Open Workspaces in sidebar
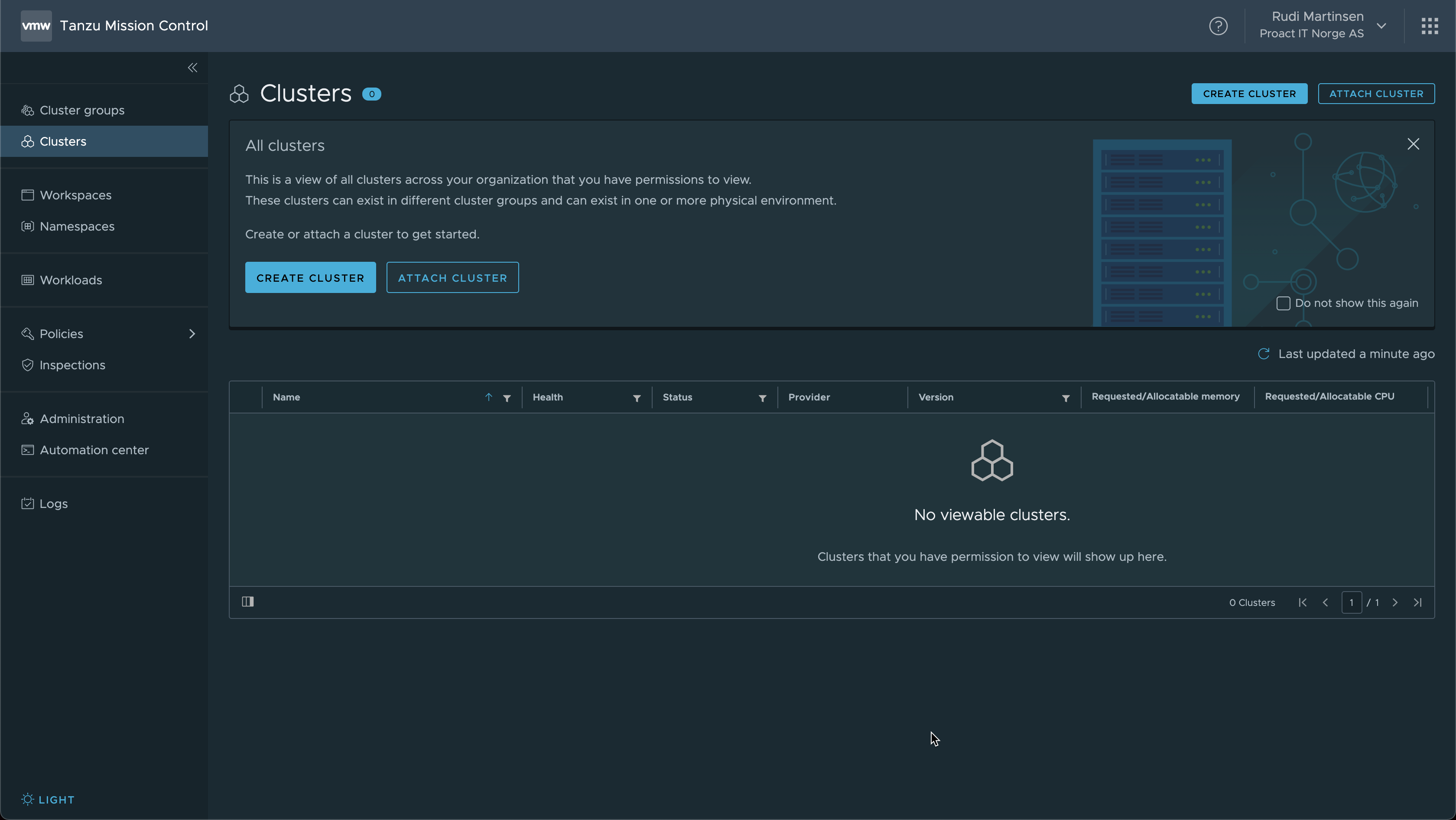 coord(104,195)
